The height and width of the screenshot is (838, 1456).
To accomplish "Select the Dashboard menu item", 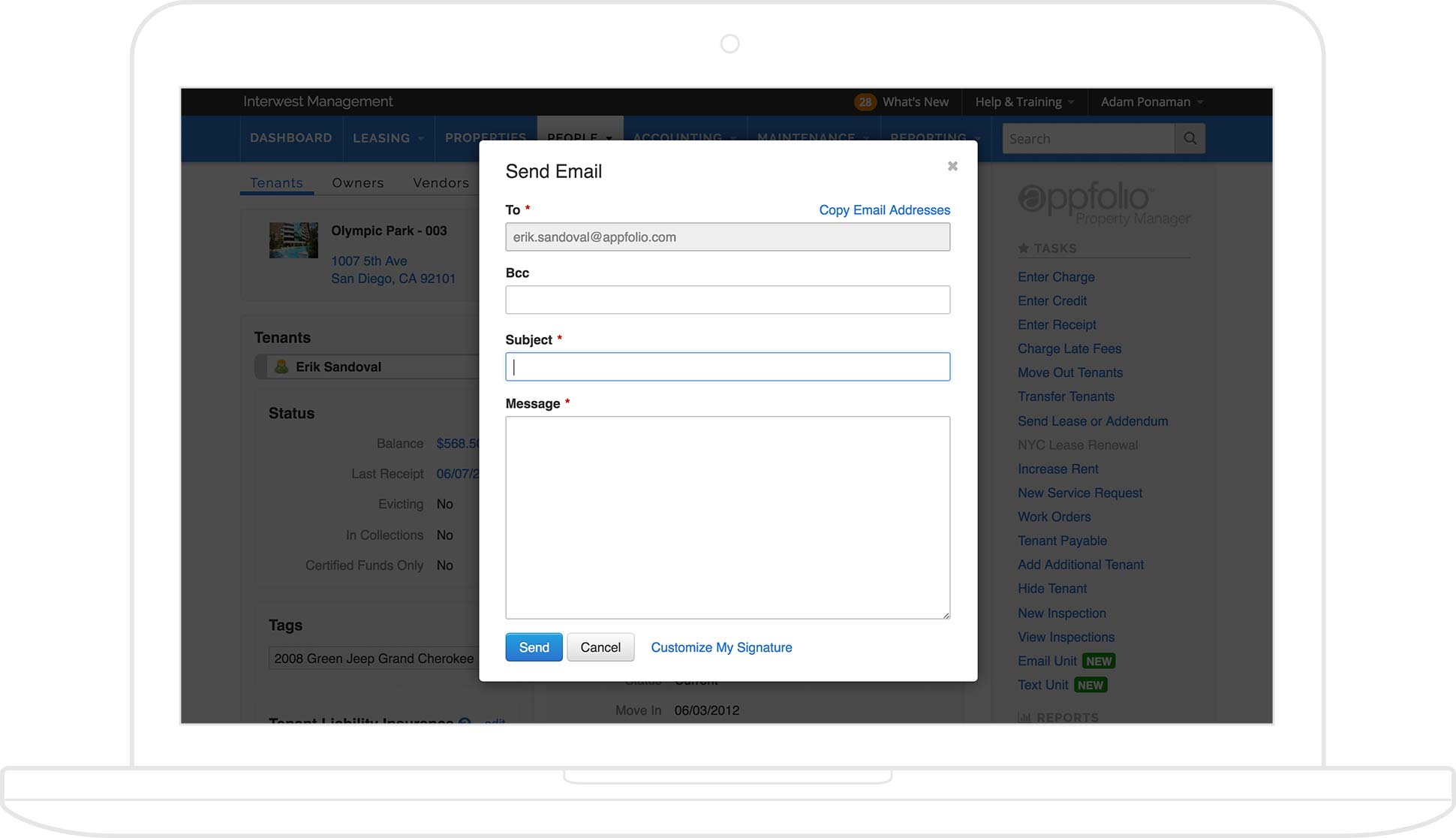I will tap(291, 138).
